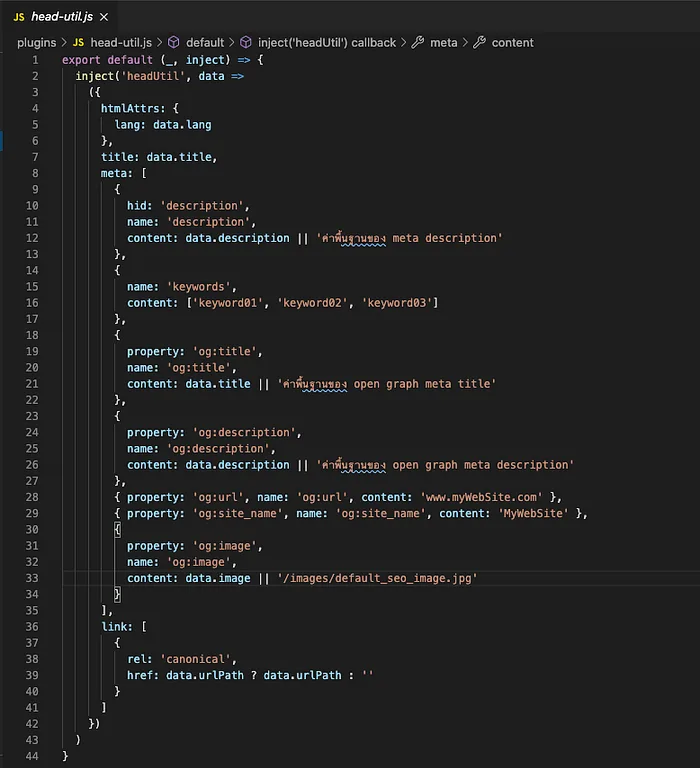Click 'keywords' string on line 15
Viewport: 700px width, 768px height.
pos(198,287)
